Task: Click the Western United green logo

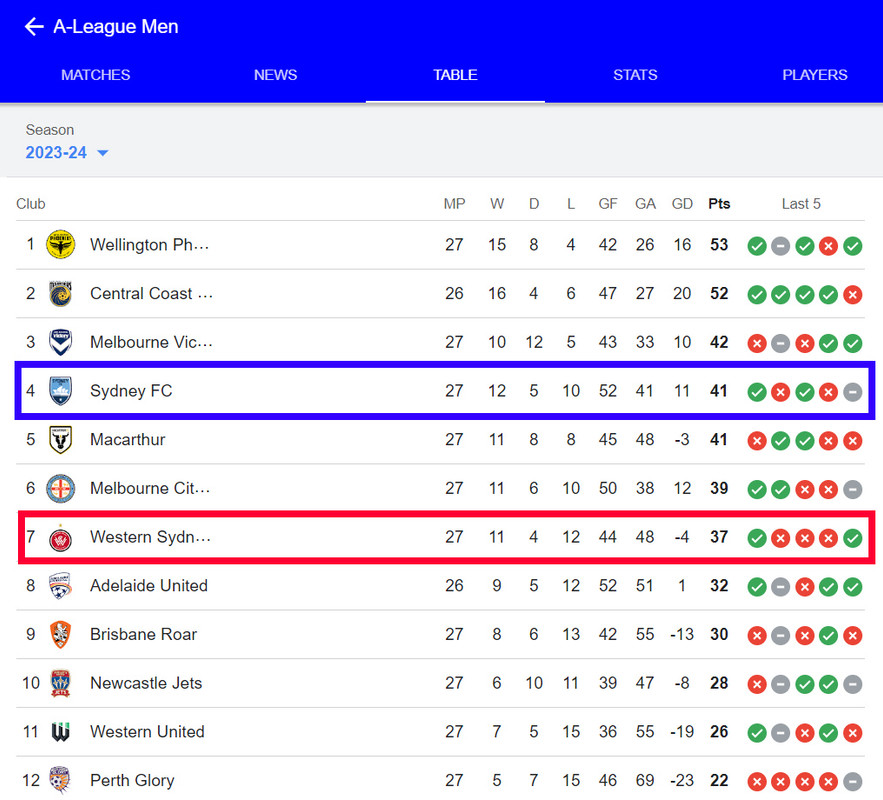Action: [x=60, y=732]
